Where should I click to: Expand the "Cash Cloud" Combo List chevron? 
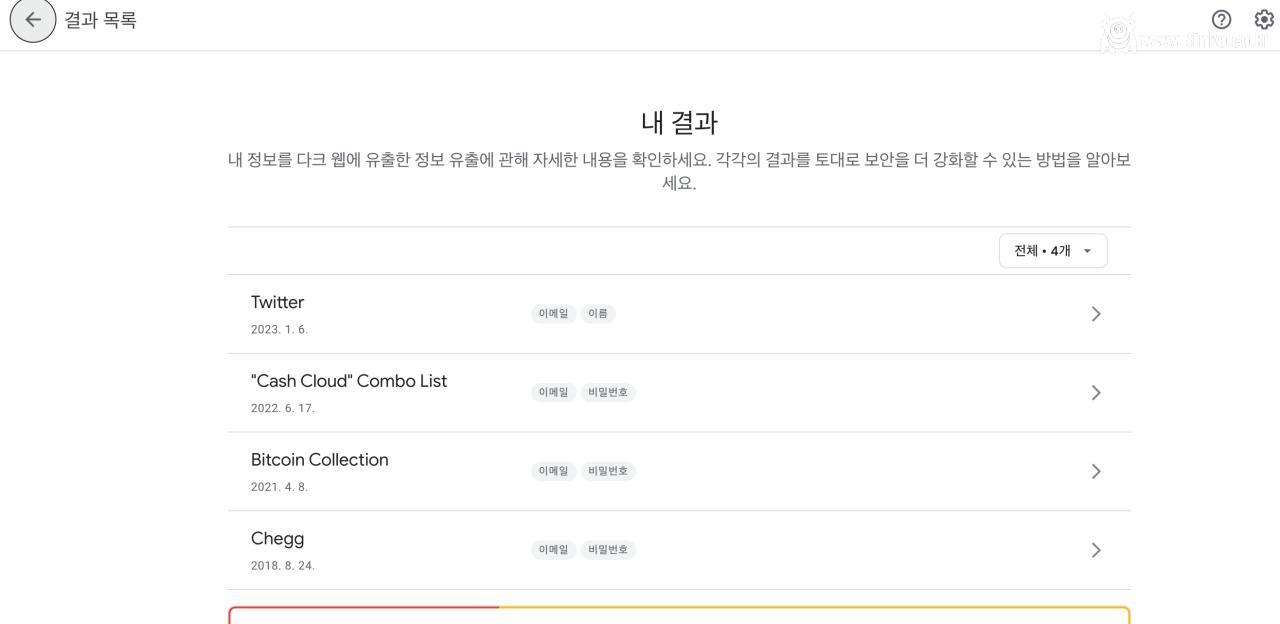pos(1096,393)
